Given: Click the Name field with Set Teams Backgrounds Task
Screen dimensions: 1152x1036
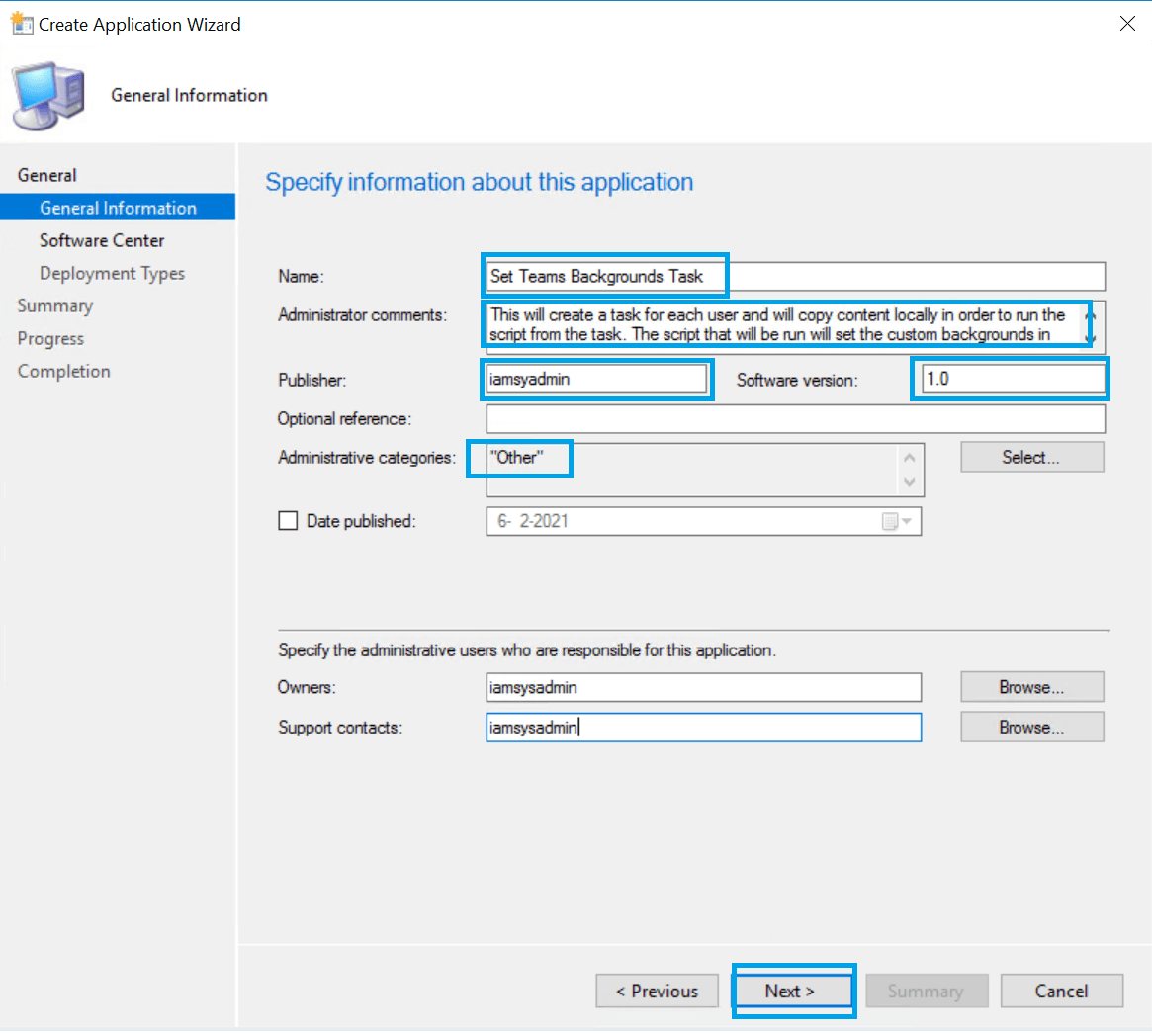Looking at the screenshot, I should 796,277.
